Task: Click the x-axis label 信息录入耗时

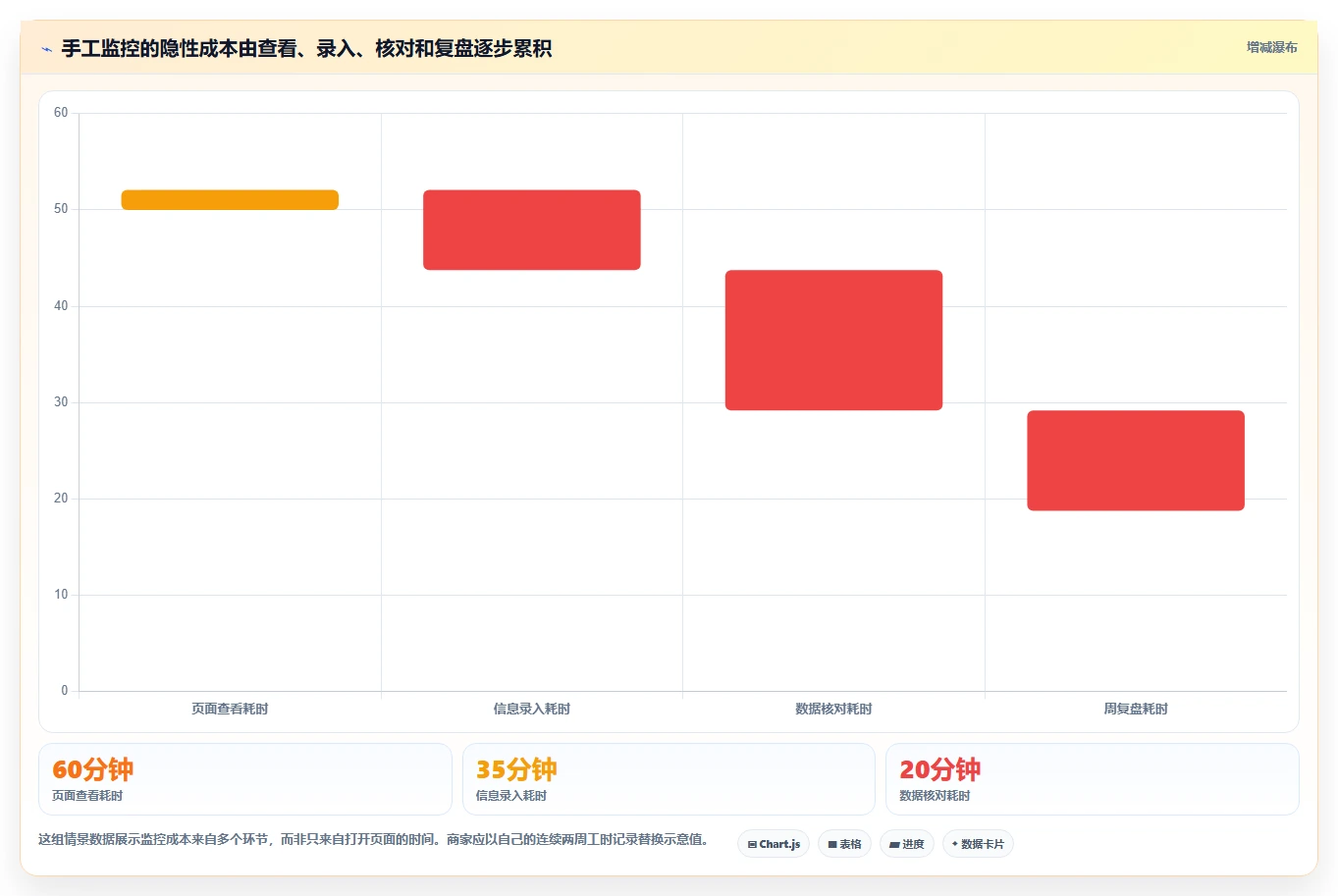Action: (532, 709)
